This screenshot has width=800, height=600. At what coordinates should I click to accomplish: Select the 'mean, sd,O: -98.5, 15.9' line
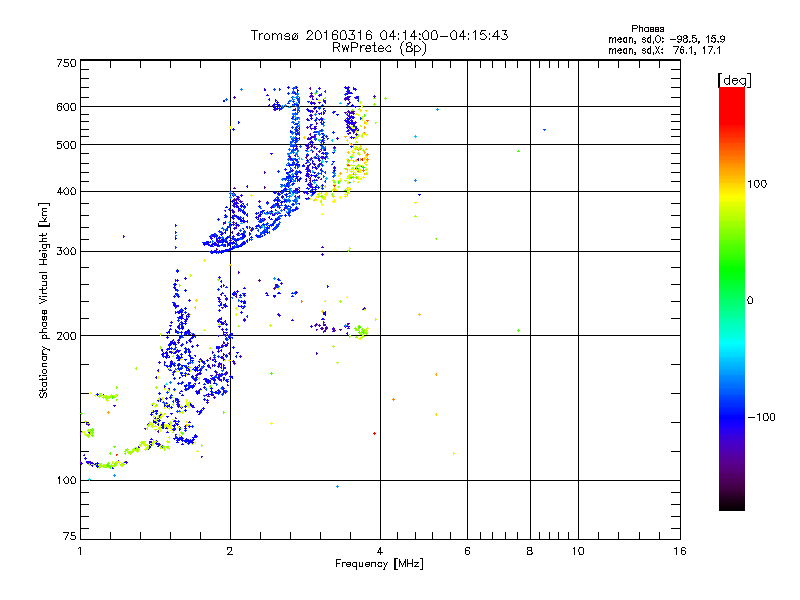[667, 39]
